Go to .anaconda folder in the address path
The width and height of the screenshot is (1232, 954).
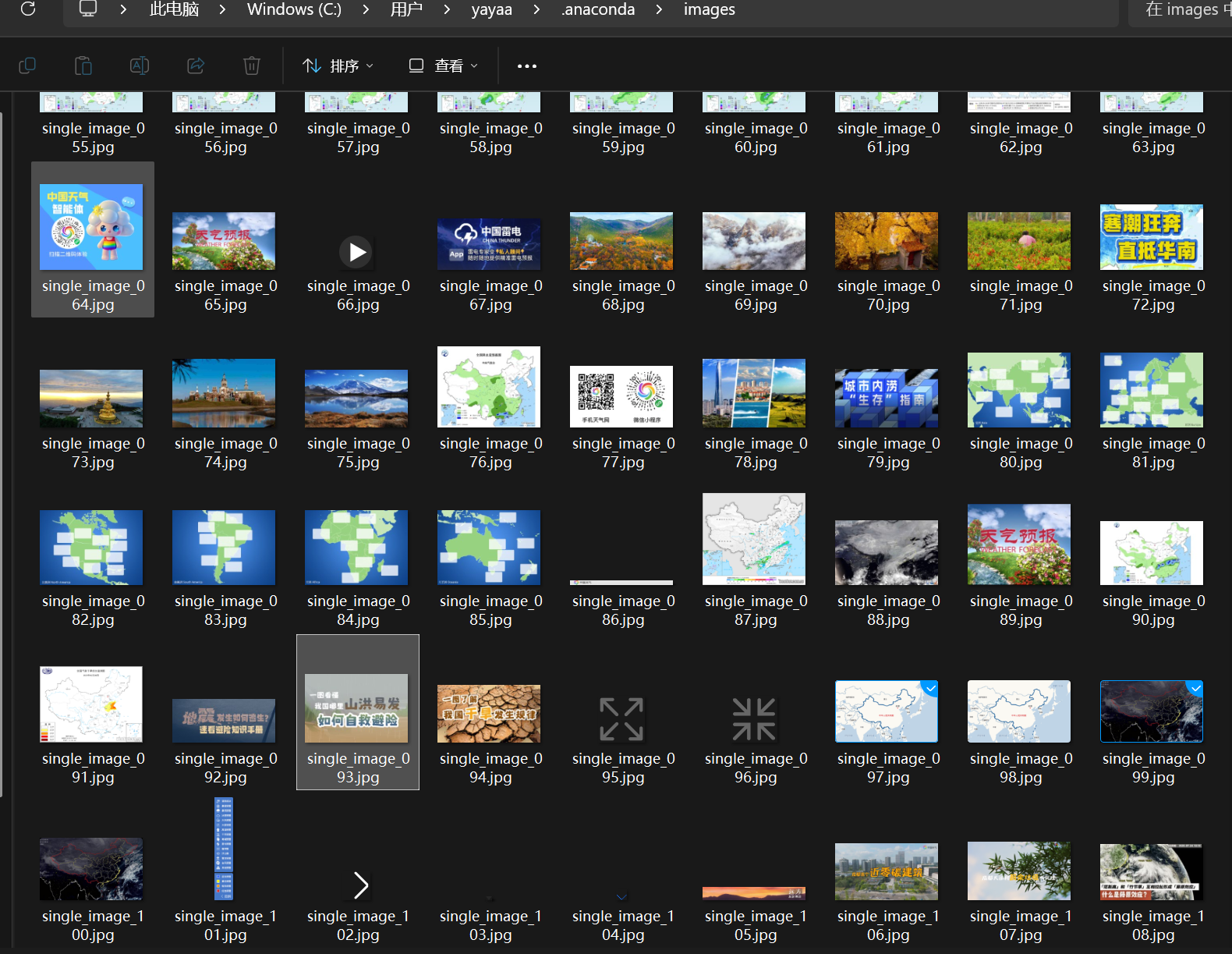[x=598, y=9]
